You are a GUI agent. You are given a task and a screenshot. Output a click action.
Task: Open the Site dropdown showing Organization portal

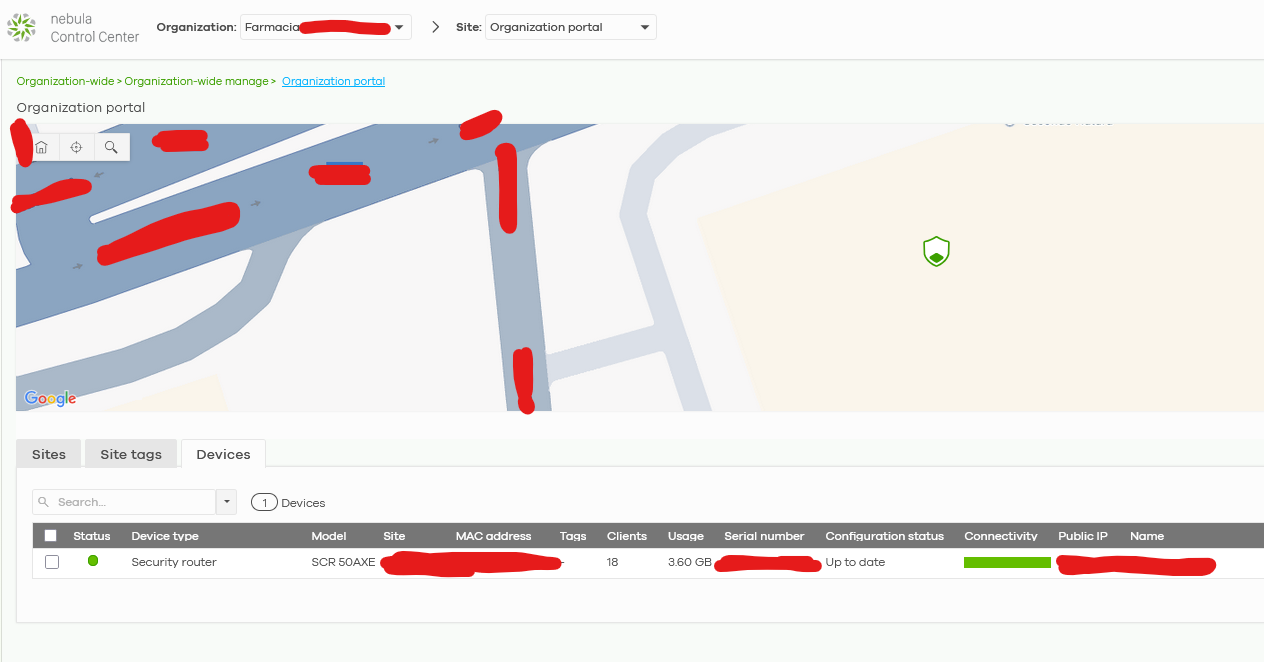[571, 27]
